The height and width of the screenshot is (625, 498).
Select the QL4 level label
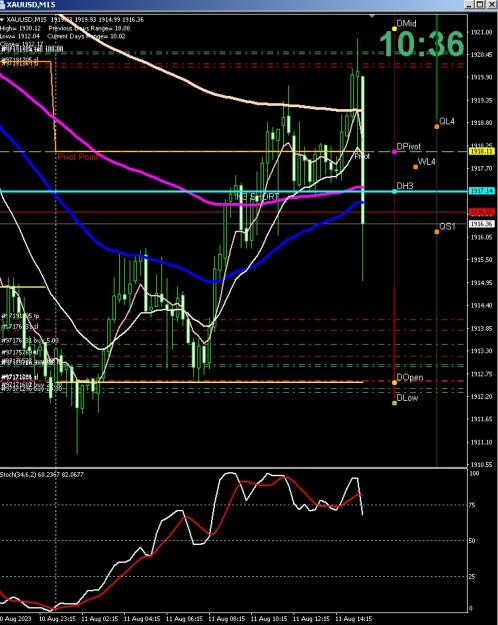[447, 122]
